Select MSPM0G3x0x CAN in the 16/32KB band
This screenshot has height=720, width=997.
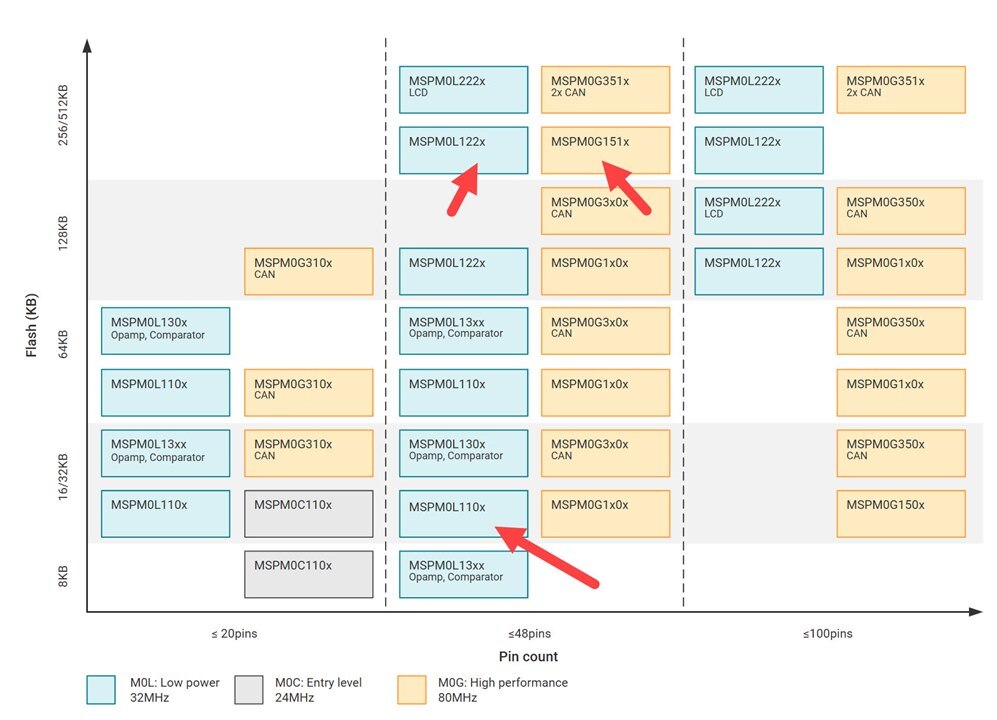pyautogui.click(x=605, y=453)
